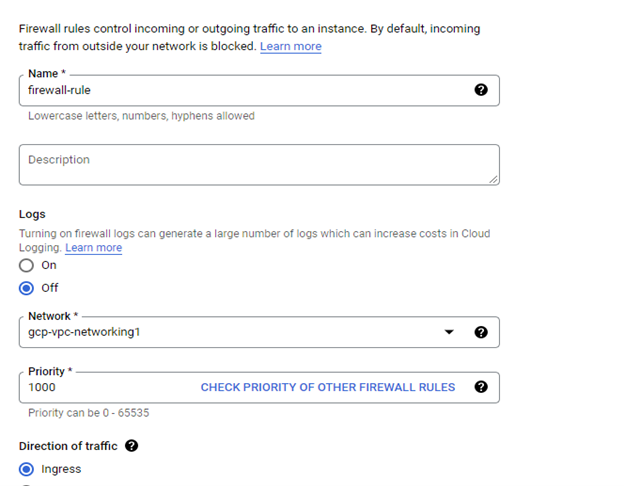Viewport: 624px width, 486px height.
Task: Click into the Description text area
Action: 259,165
